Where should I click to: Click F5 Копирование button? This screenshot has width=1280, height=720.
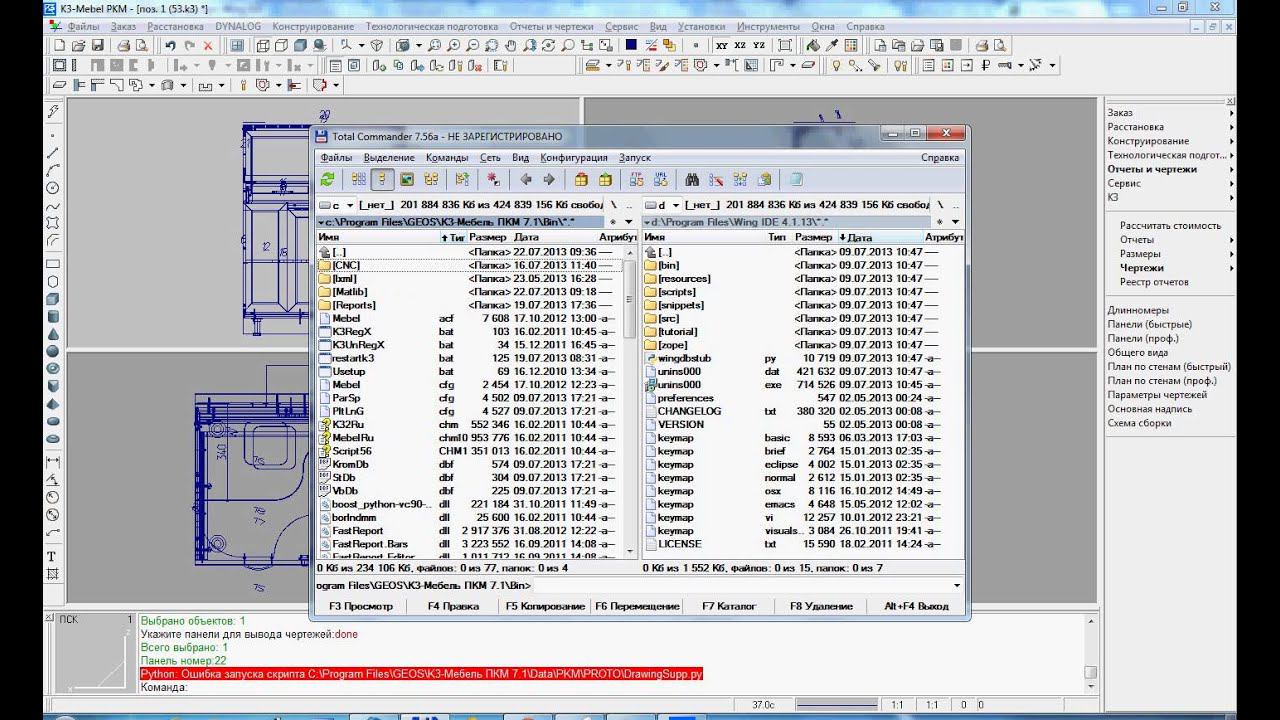click(x=545, y=606)
